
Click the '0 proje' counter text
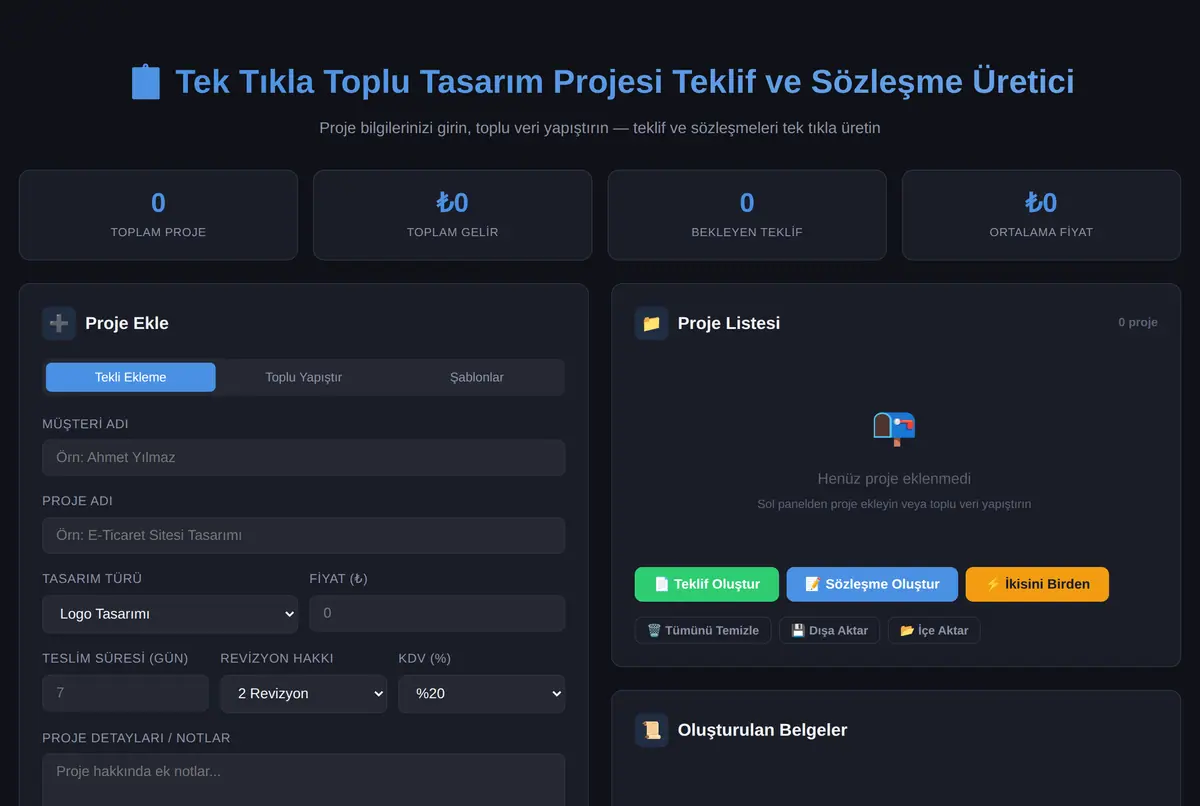pyautogui.click(x=1138, y=322)
